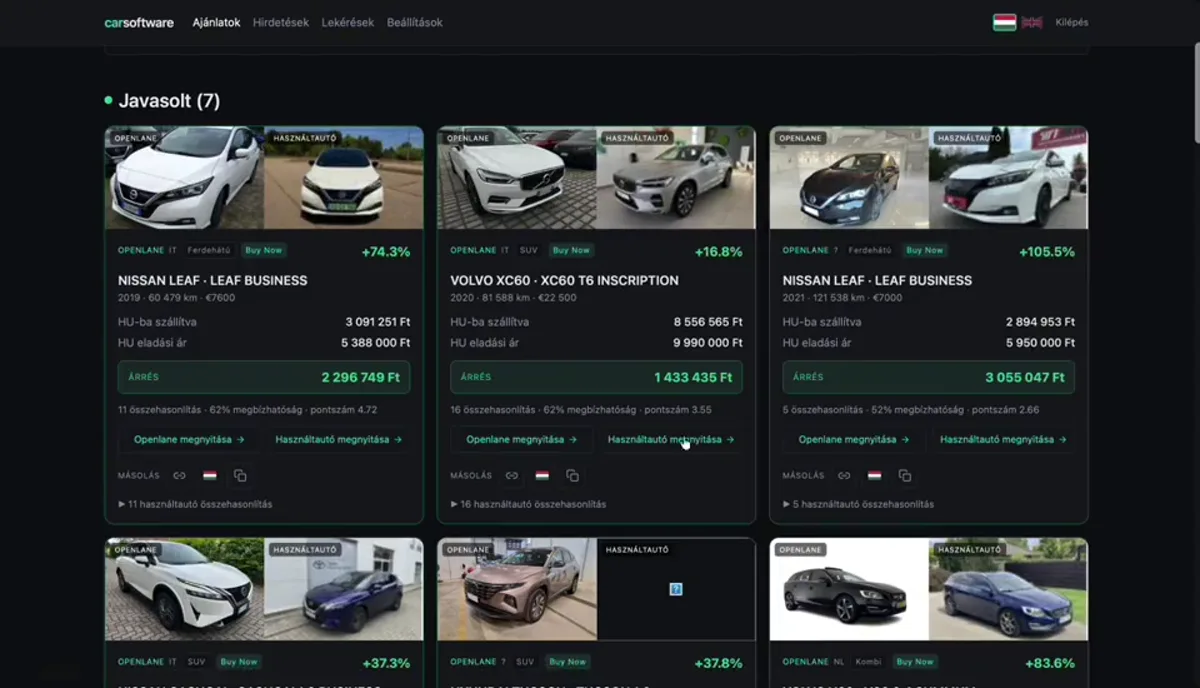The image size is (1200, 688).
Task: Click duplicate copy icon on Volvo XC60 card
Action: [572, 476]
